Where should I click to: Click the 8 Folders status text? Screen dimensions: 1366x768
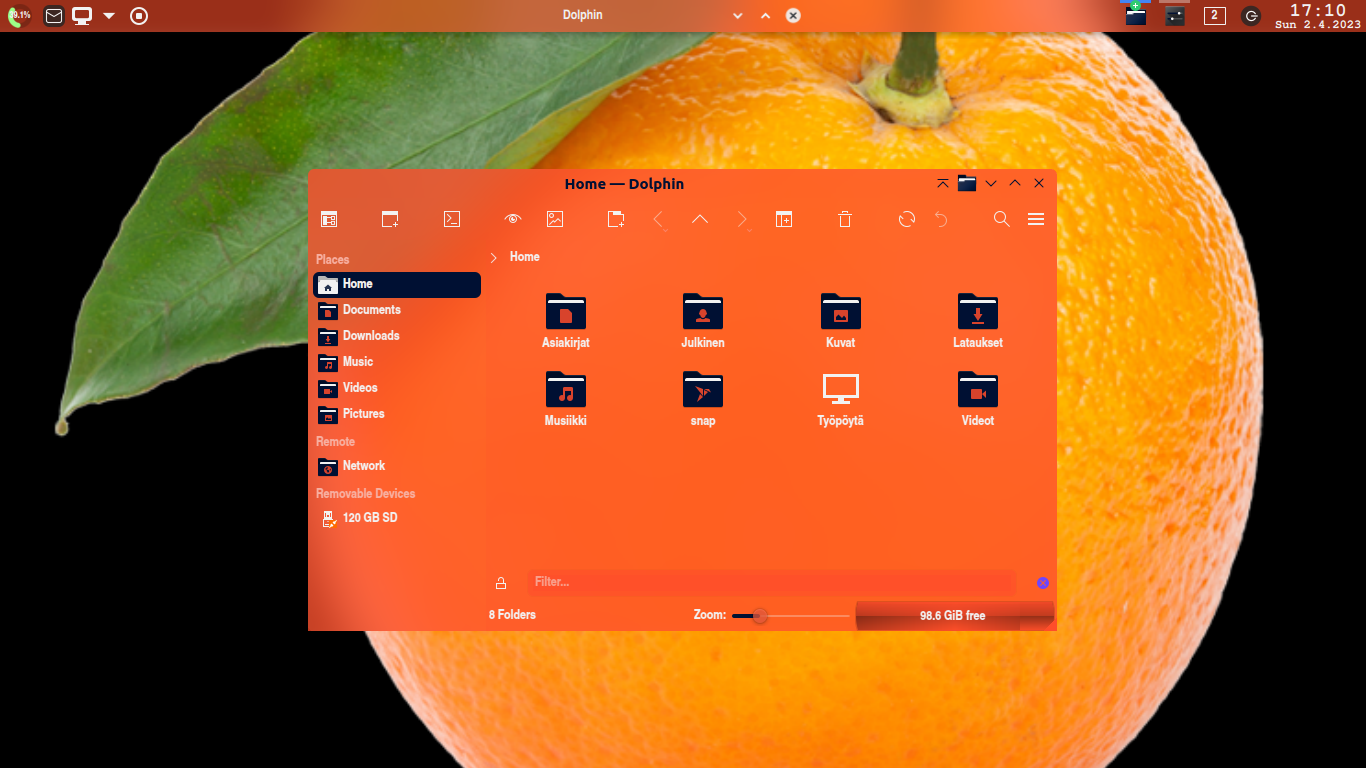tap(512, 615)
